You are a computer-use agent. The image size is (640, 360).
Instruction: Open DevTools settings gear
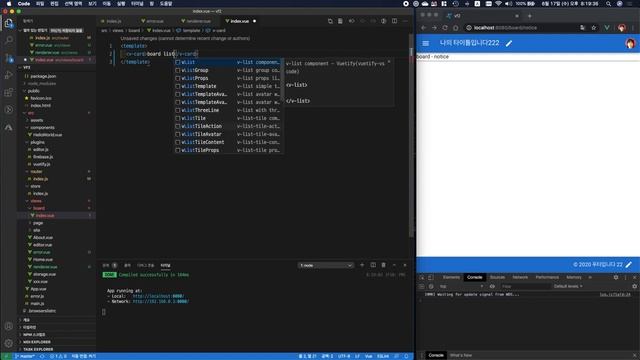click(x=616, y=277)
